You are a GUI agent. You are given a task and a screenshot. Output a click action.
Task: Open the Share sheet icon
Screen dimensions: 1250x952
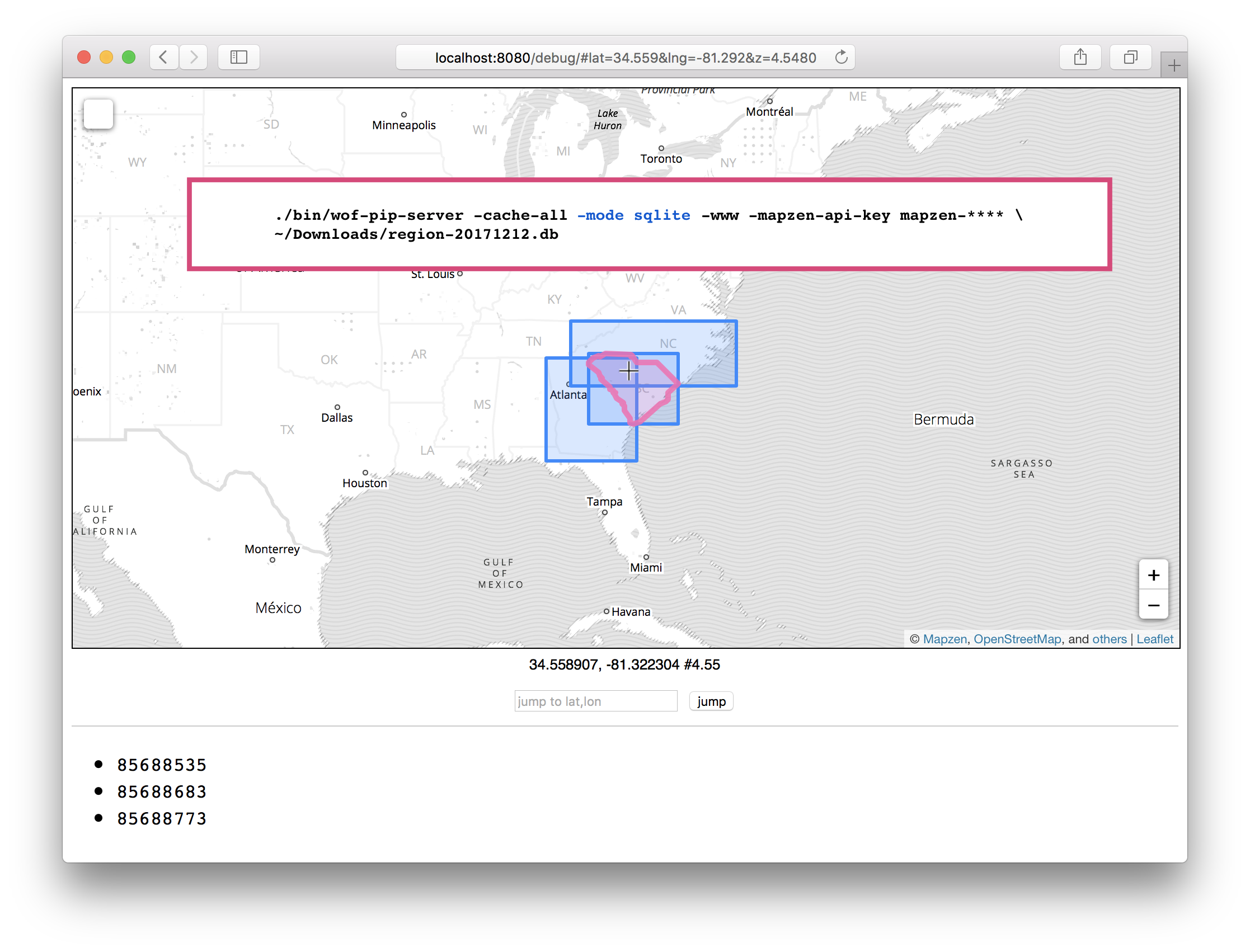click(x=1080, y=57)
